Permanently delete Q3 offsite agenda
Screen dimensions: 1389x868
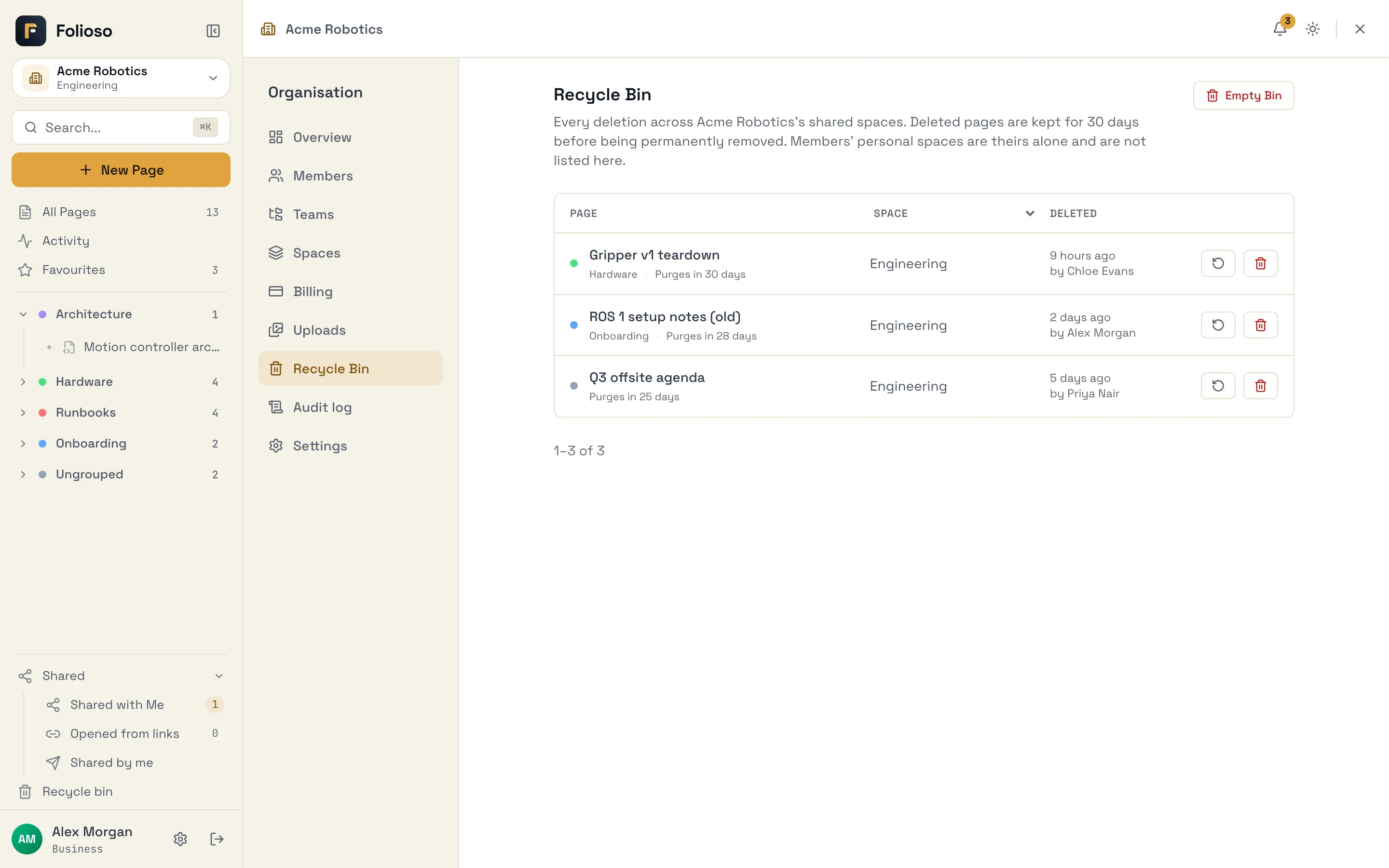tap(1260, 386)
